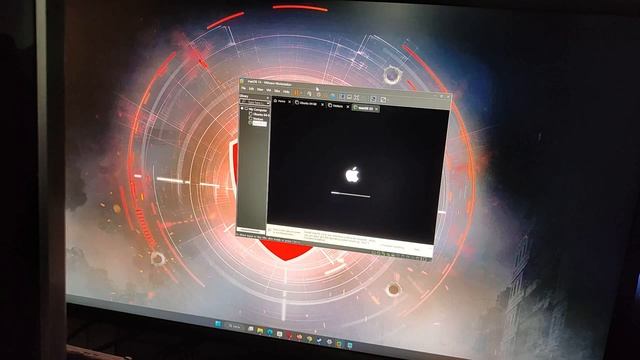The height and width of the screenshot is (360, 640).
Task: Collapse the My Computer tree node
Action: click(x=242, y=108)
